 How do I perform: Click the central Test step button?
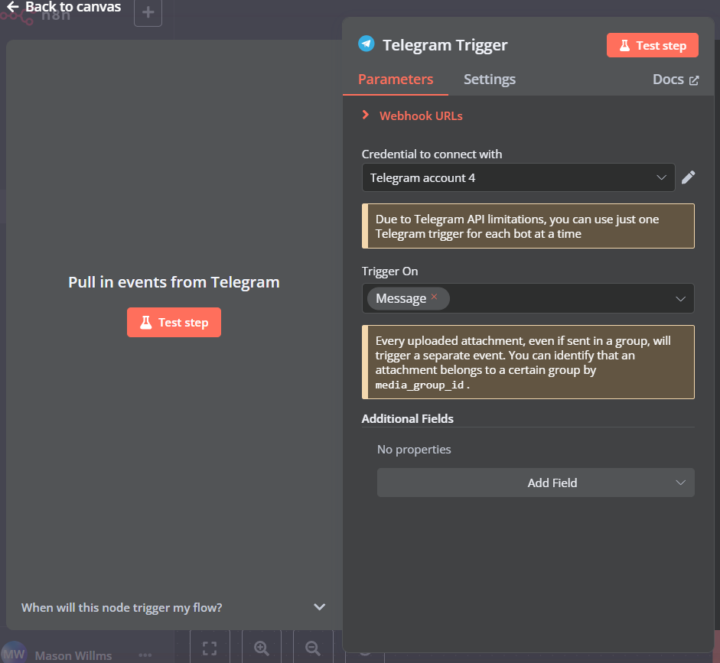[174, 322]
